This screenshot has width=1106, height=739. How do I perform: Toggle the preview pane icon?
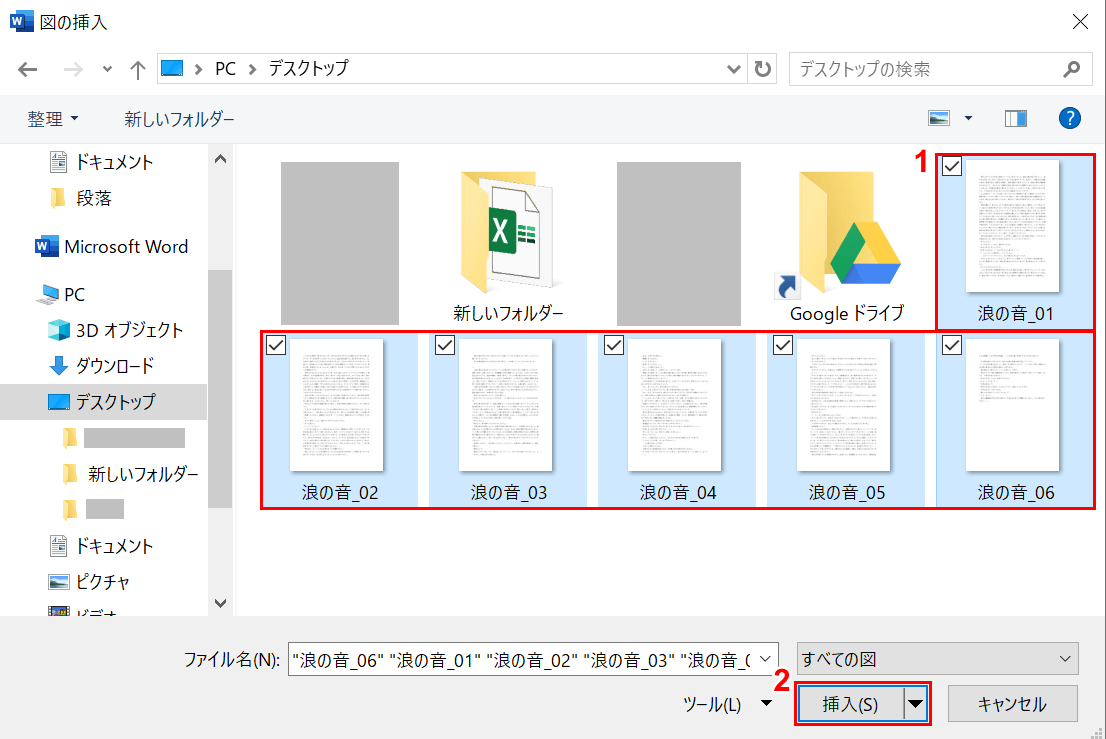(1016, 118)
